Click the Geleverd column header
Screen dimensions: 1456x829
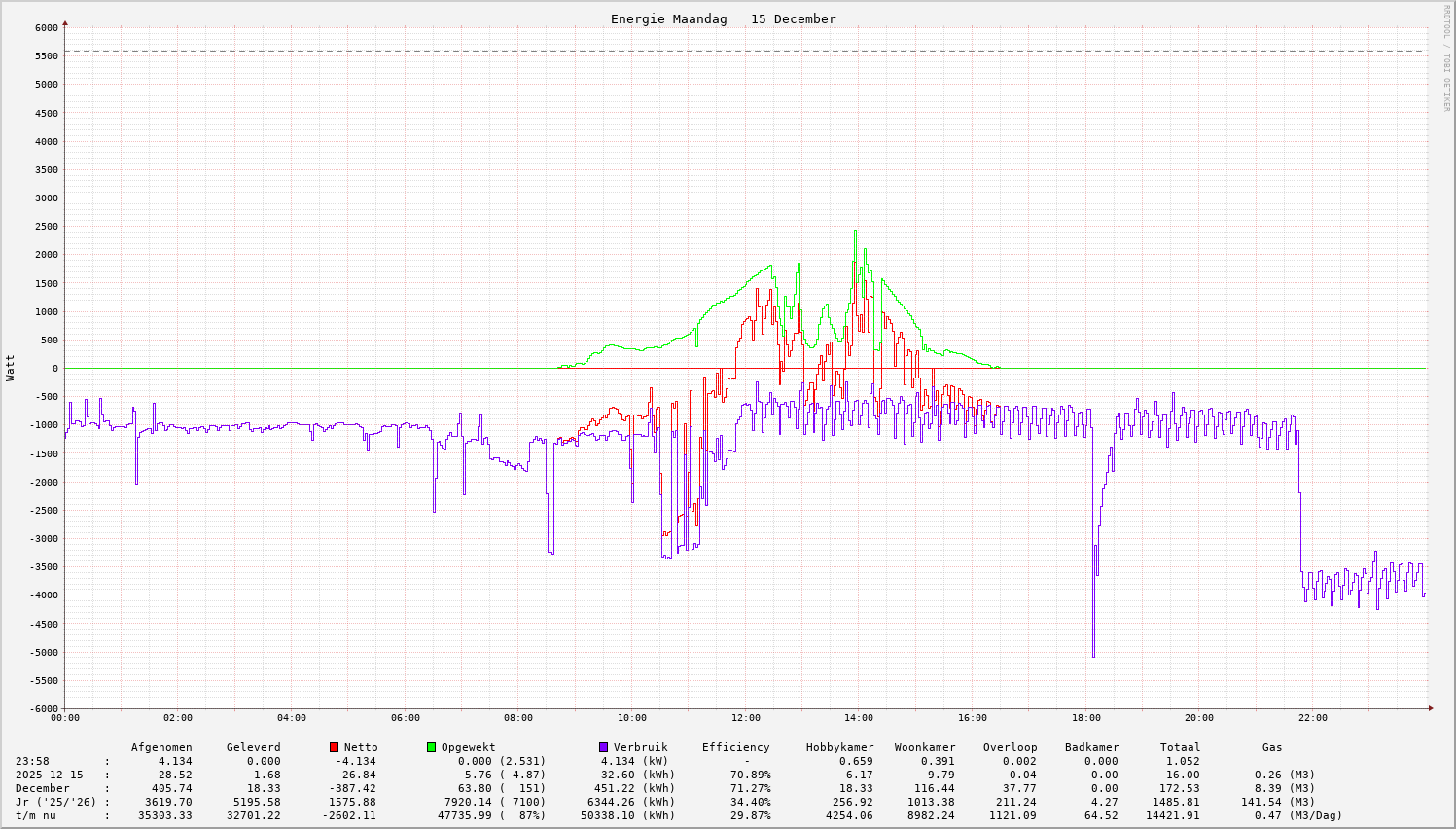coord(253,747)
